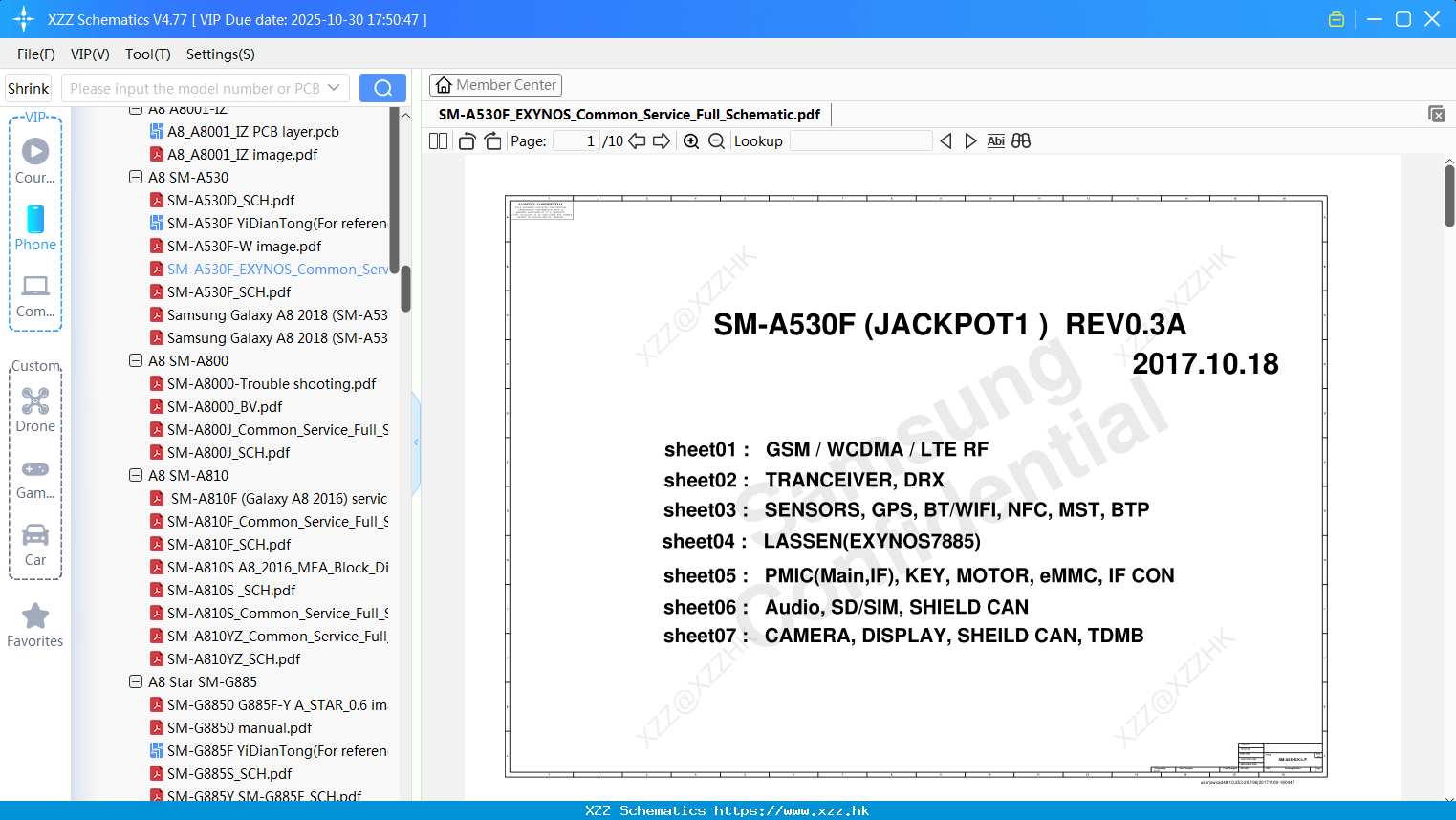Screen dimensions: 1456x820
Task: Click the Shrink button
Action: pos(29,88)
